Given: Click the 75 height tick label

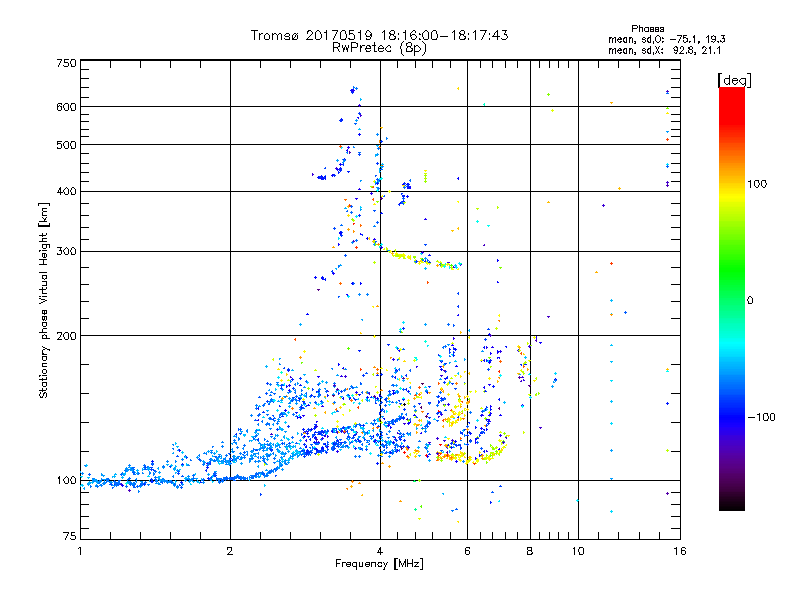Looking at the screenshot, I should 70,536.
